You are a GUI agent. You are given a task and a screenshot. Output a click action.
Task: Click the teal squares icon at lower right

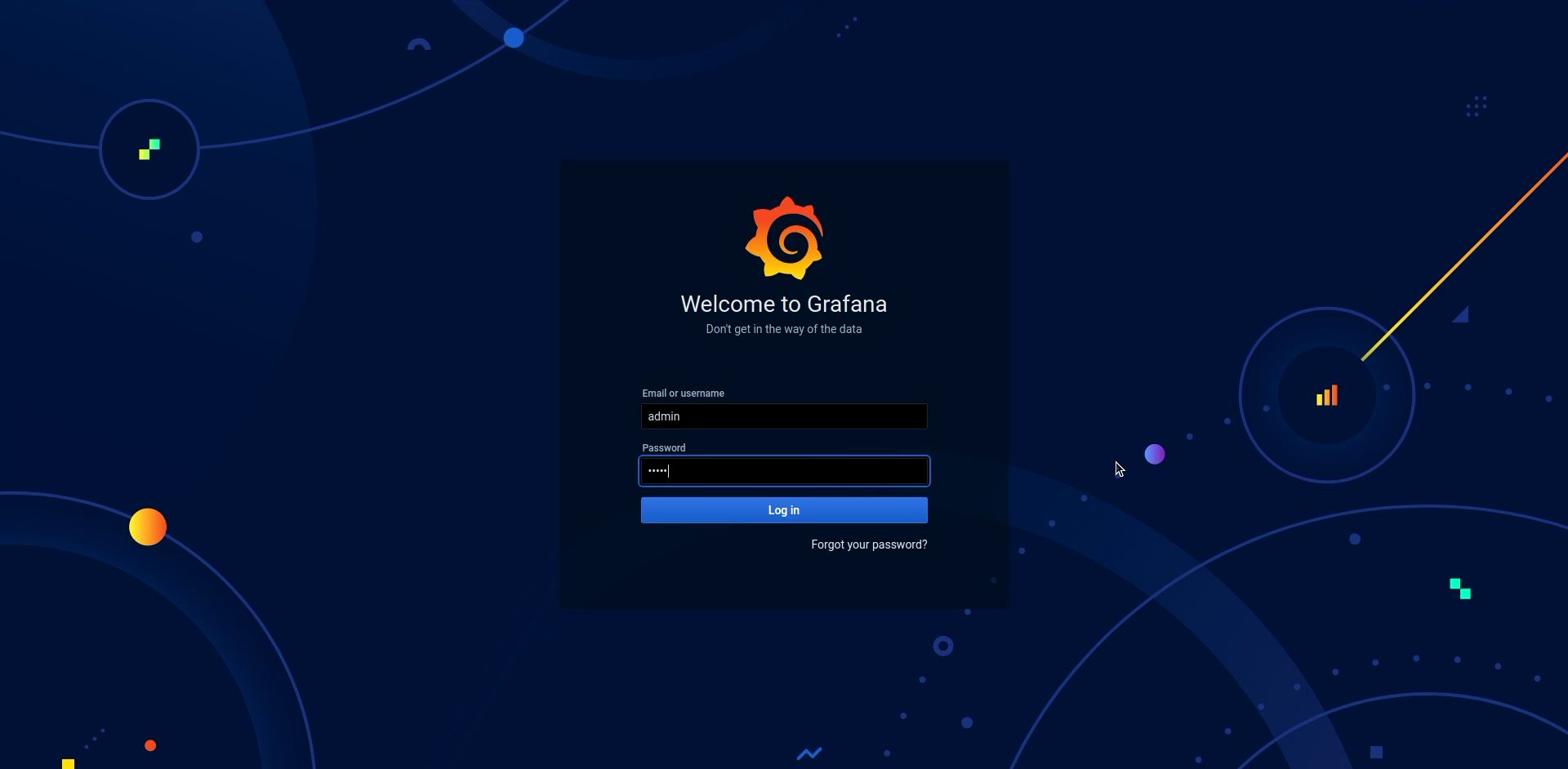click(1460, 589)
